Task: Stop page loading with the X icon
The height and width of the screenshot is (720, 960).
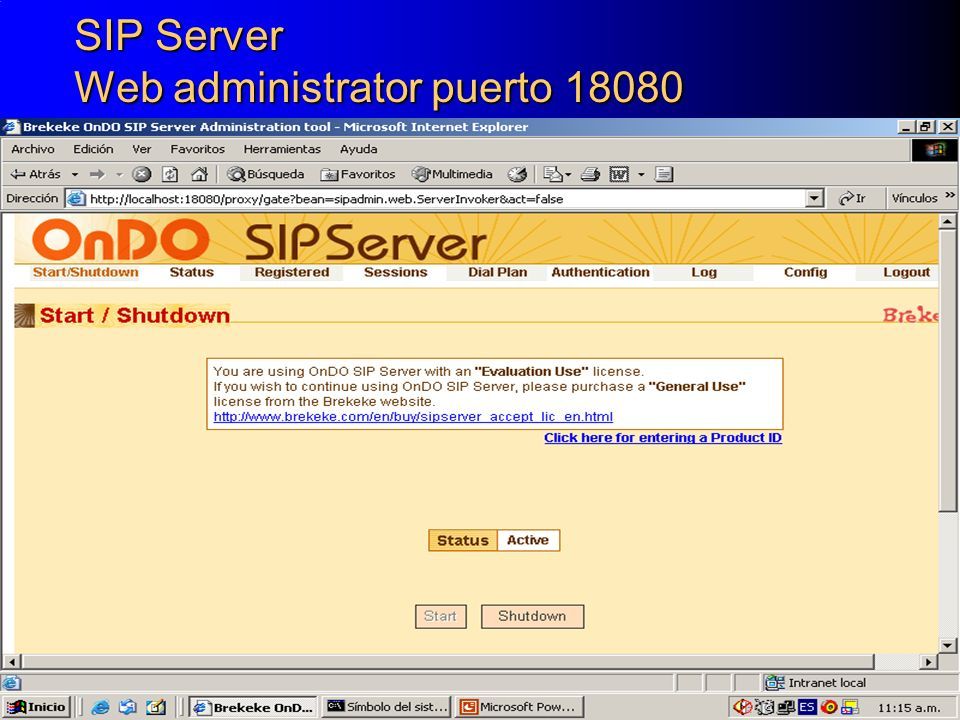Action: (141, 174)
